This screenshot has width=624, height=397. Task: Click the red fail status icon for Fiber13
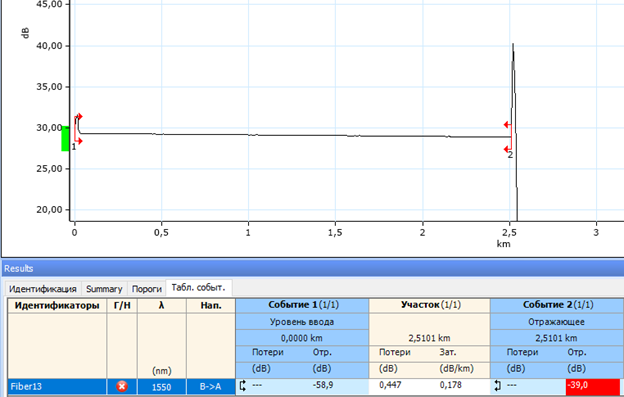coord(122,386)
